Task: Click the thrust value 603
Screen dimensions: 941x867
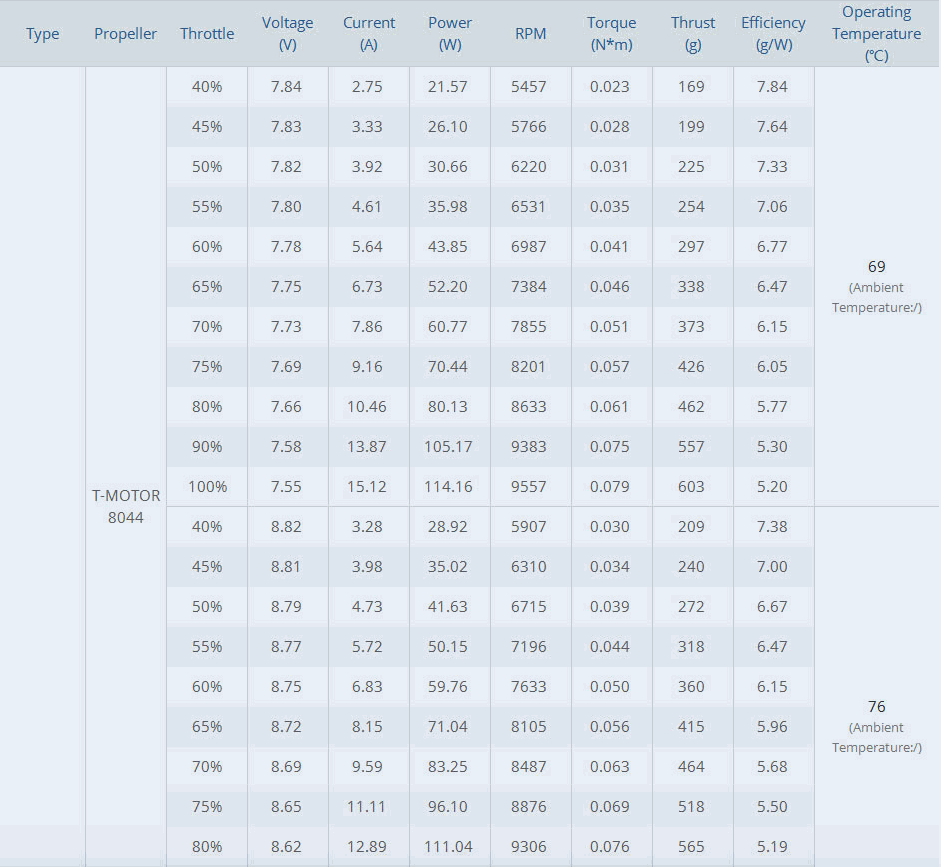Action: pos(691,487)
